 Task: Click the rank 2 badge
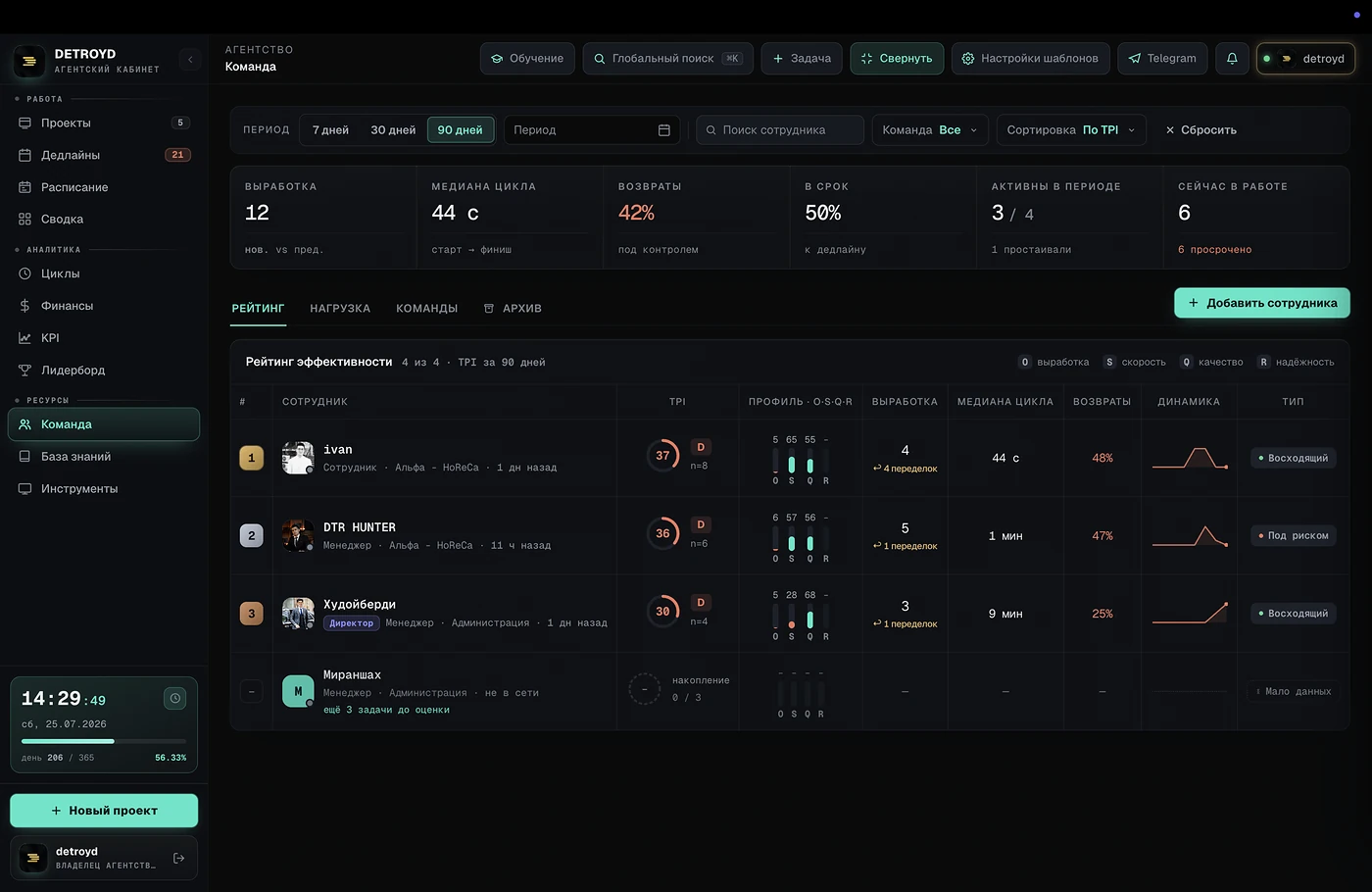tap(252, 535)
